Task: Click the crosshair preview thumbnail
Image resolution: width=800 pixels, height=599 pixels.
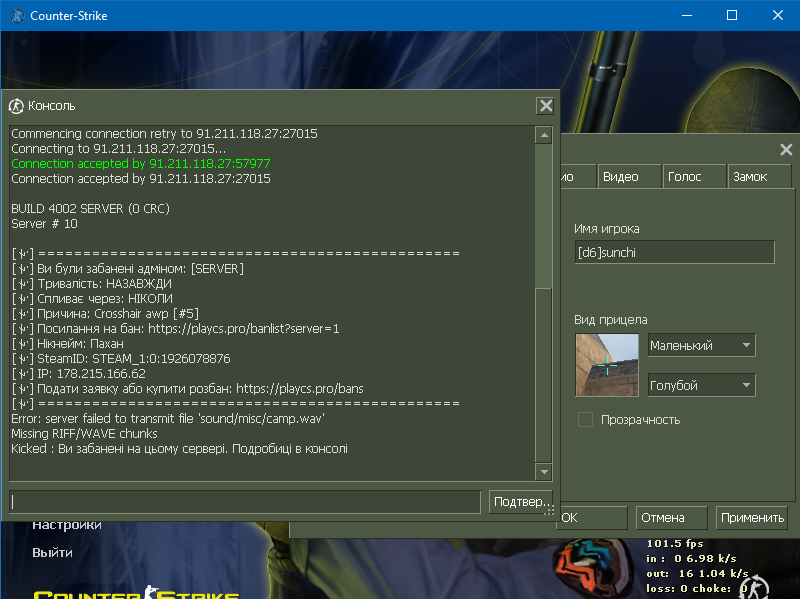Action: tap(607, 365)
